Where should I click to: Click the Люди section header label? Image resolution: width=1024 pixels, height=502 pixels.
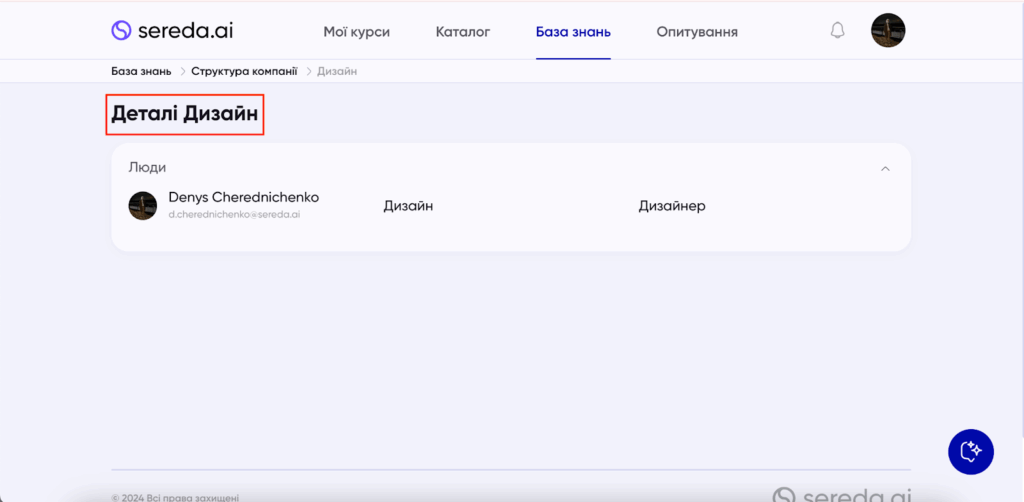tap(147, 168)
